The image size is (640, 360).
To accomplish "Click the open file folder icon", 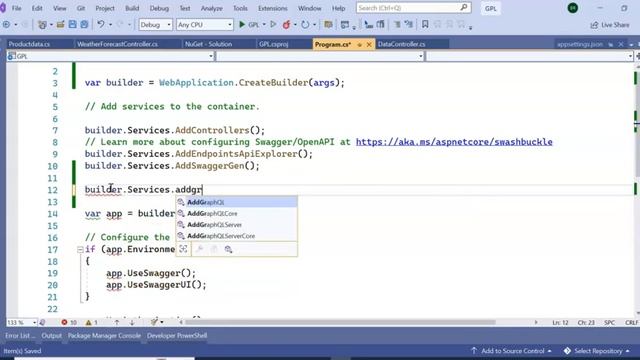I will point(60,24).
